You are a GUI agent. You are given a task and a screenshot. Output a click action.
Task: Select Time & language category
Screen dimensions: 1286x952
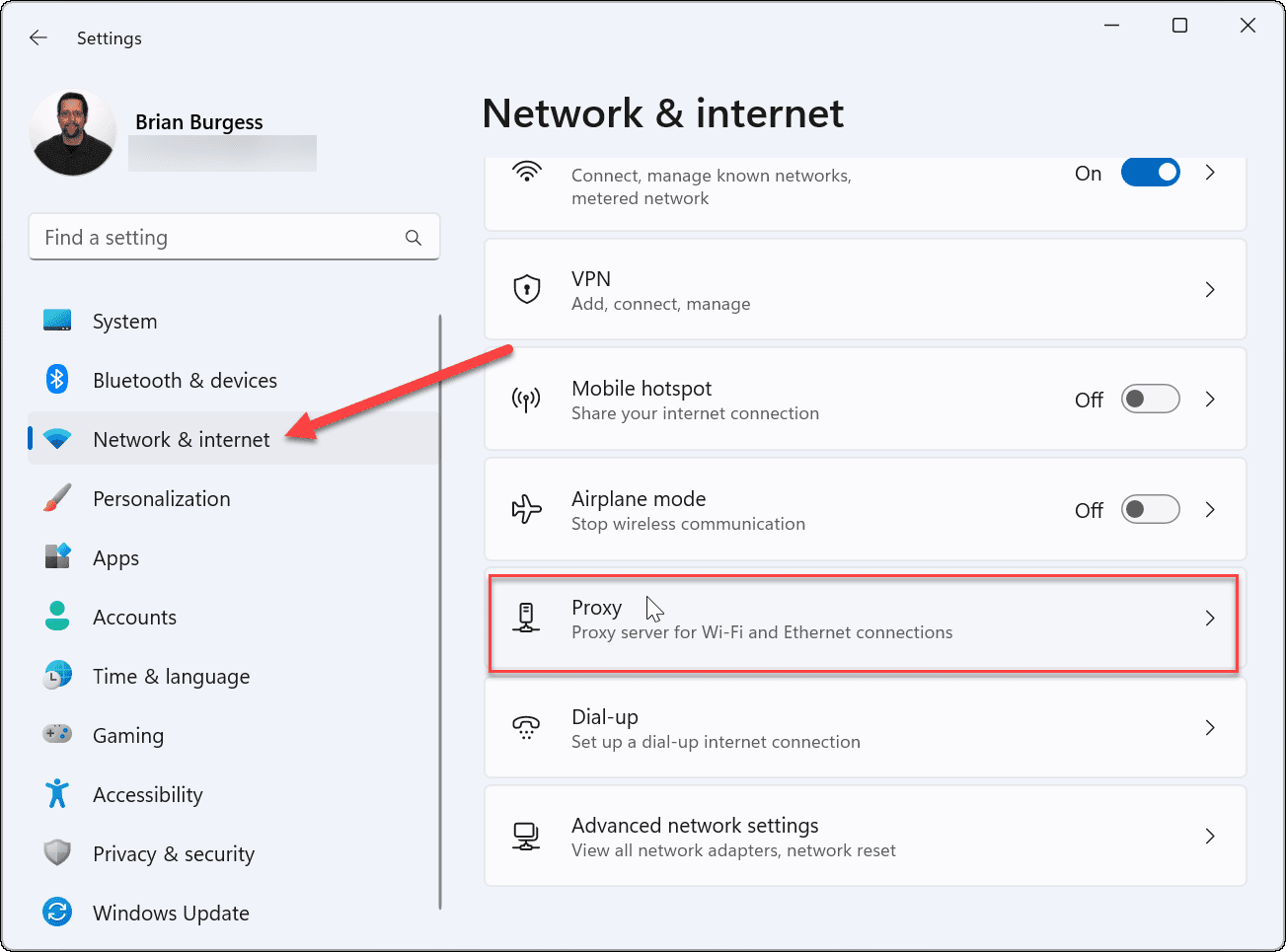tap(233, 676)
